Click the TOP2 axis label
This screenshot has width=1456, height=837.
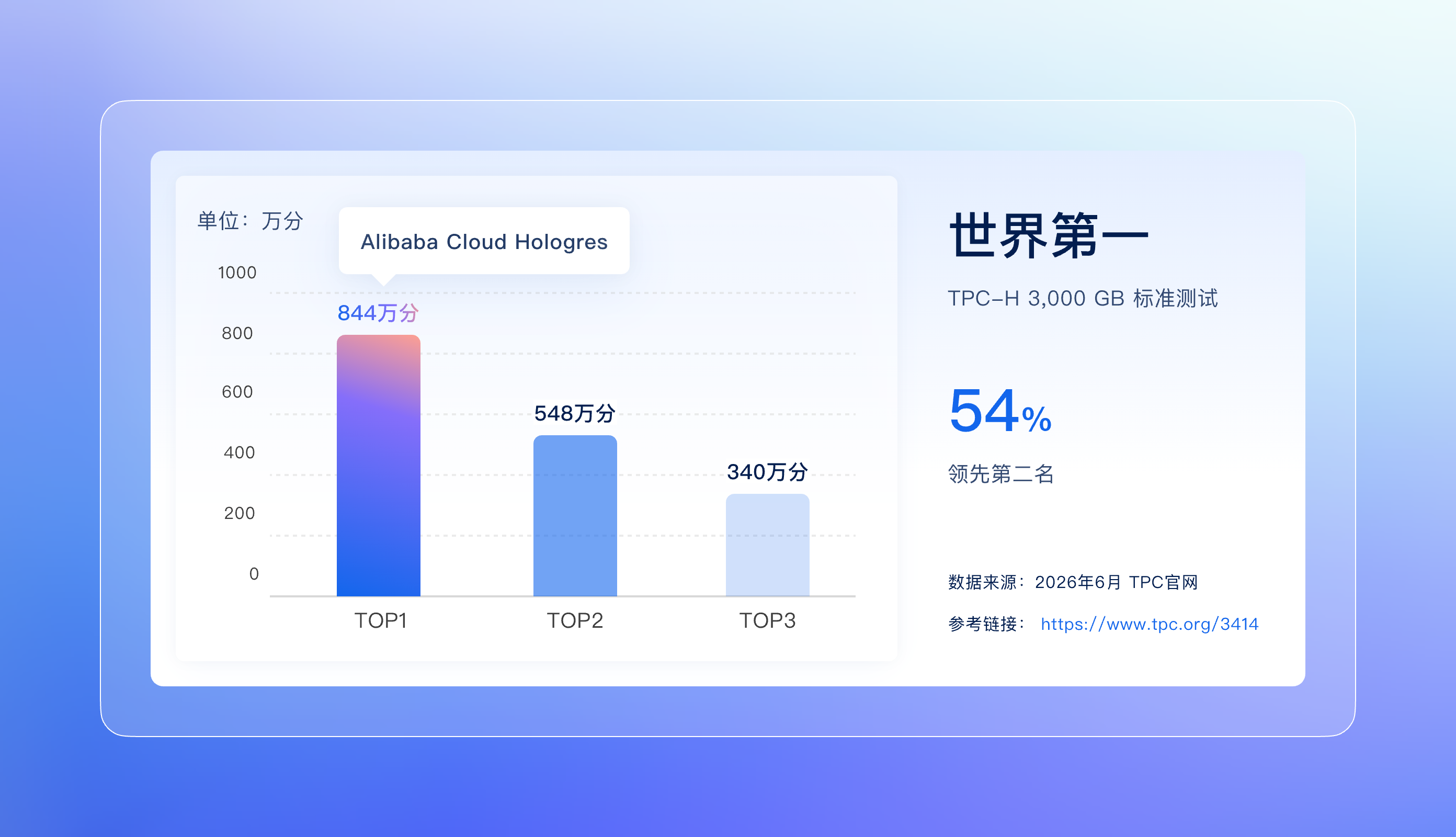(x=575, y=621)
